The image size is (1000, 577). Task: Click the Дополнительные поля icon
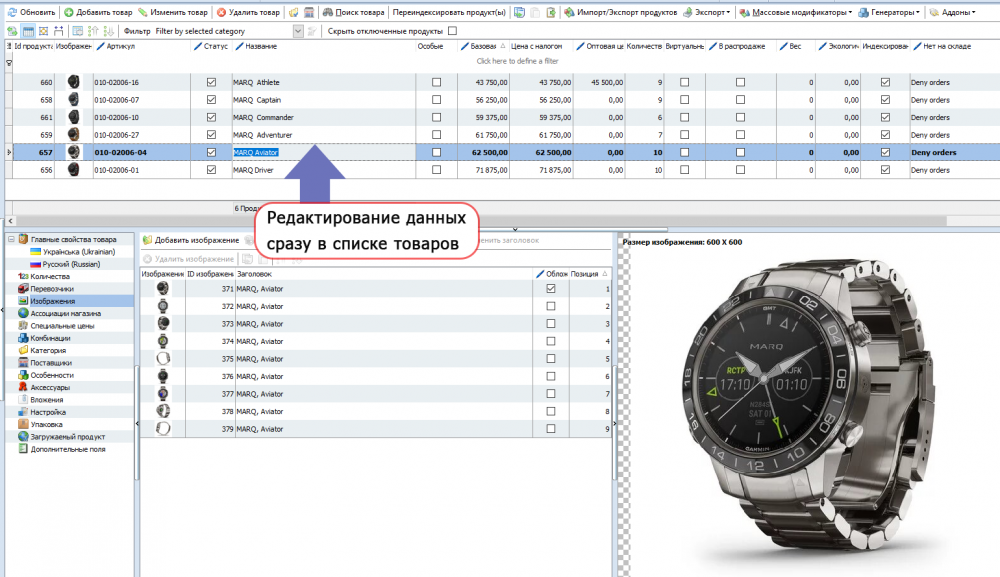pos(23,449)
